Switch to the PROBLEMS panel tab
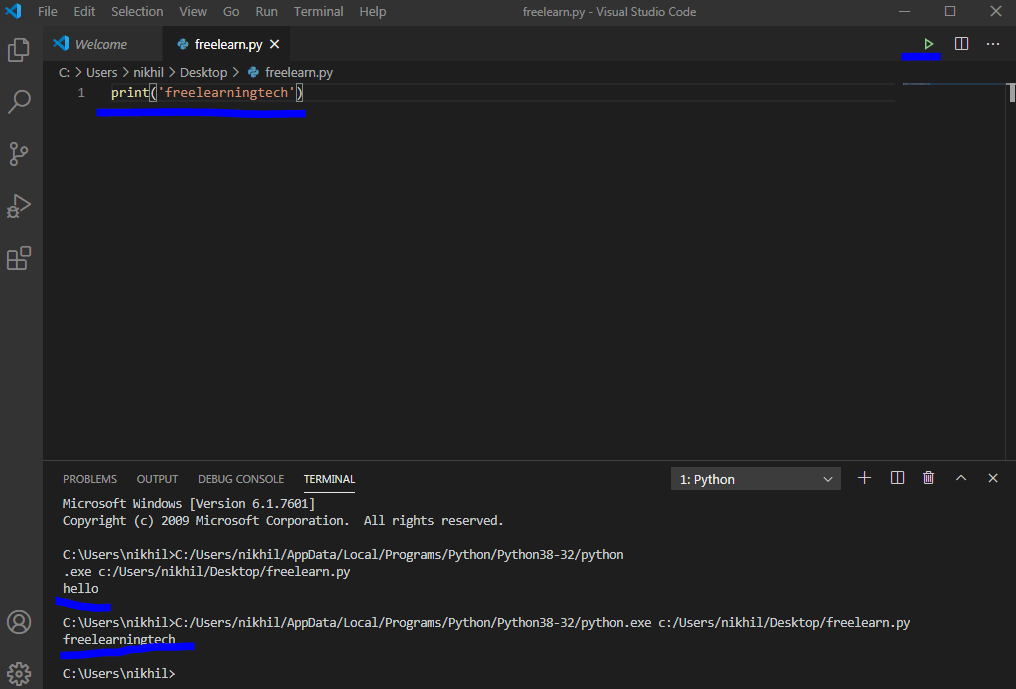Image resolution: width=1016 pixels, height=689 pixels. click(x=89, y=479)
